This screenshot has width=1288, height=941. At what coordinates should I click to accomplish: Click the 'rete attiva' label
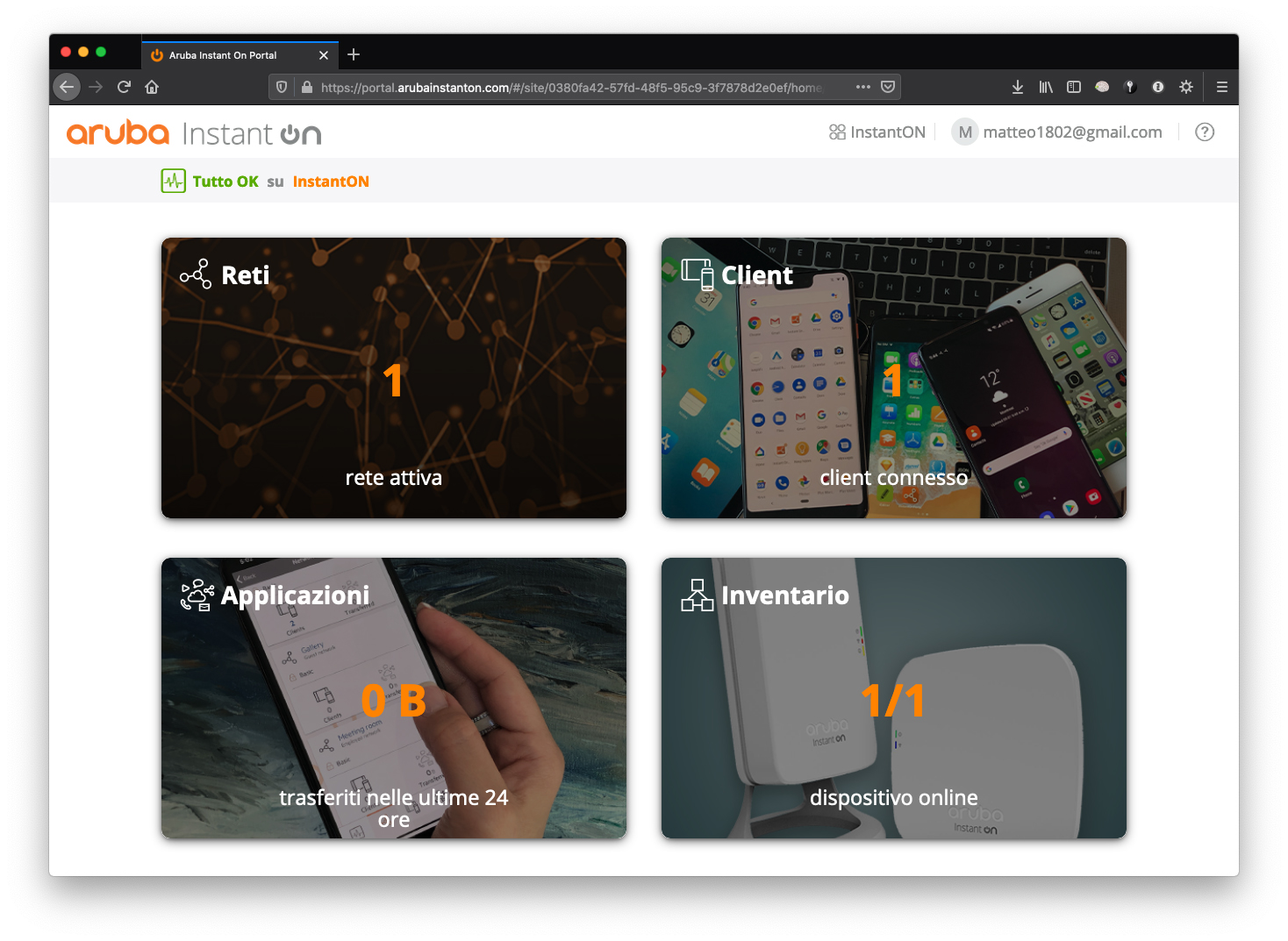pyautogui.click(x=394, y=478)
